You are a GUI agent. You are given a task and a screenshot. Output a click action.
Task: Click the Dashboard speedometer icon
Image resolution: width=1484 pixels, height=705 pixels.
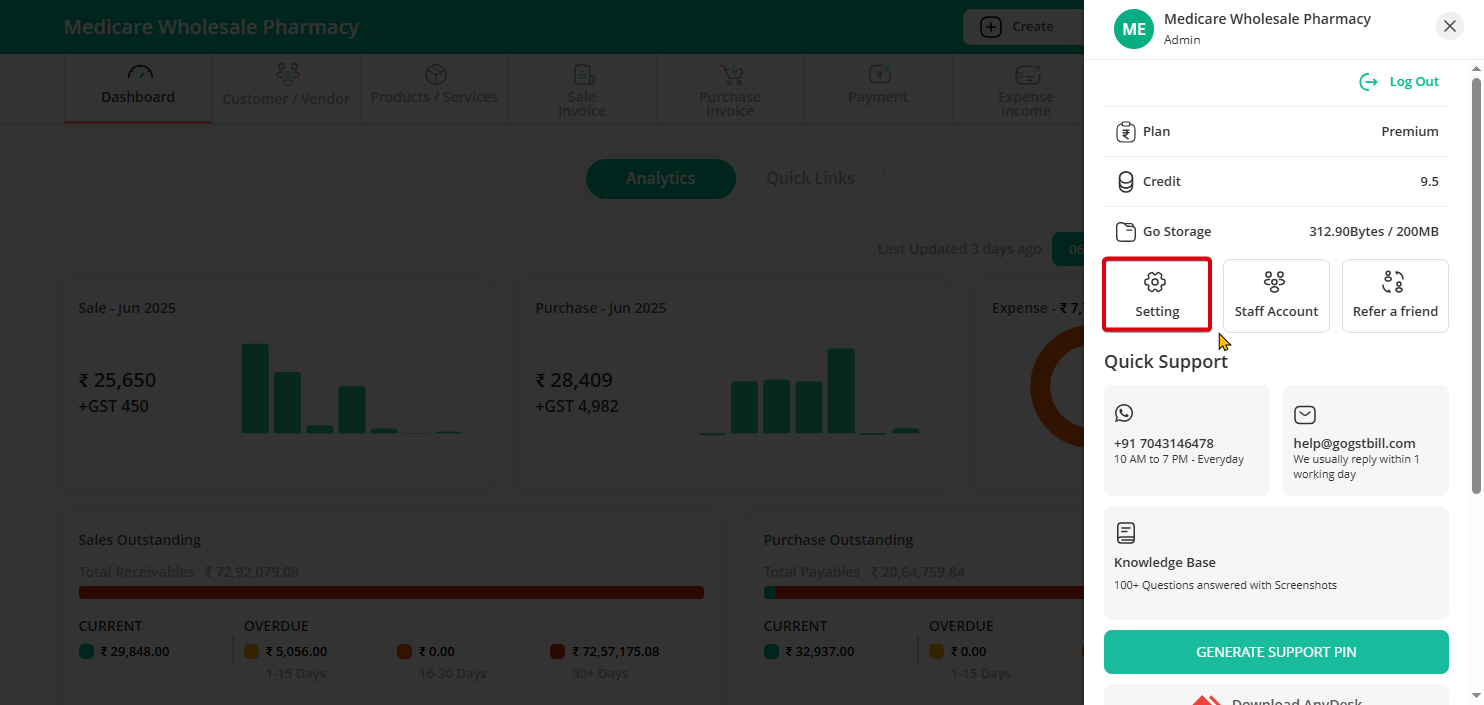(140, 73)
